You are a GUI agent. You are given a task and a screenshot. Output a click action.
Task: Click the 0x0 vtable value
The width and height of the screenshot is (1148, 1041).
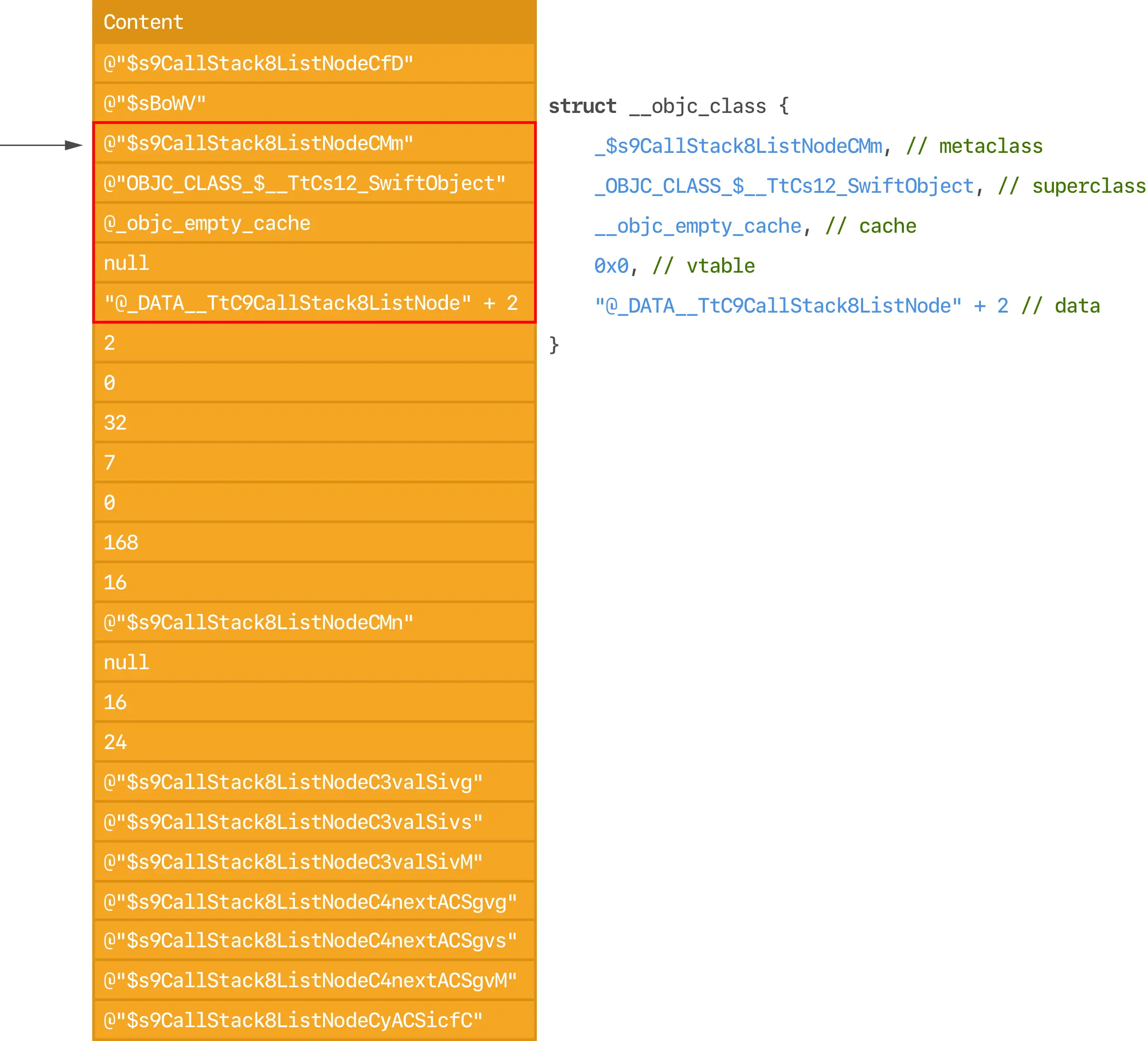[x=611, y=266]
